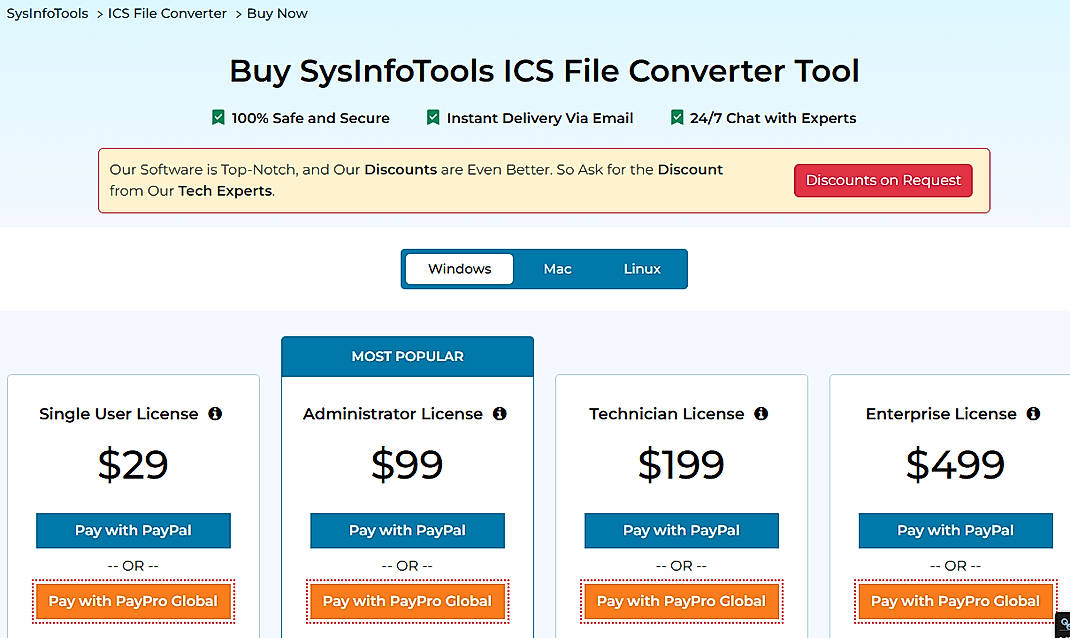Click the Instant Delivery Via Email text
The image size is (1070, 638).
[540, 118]
